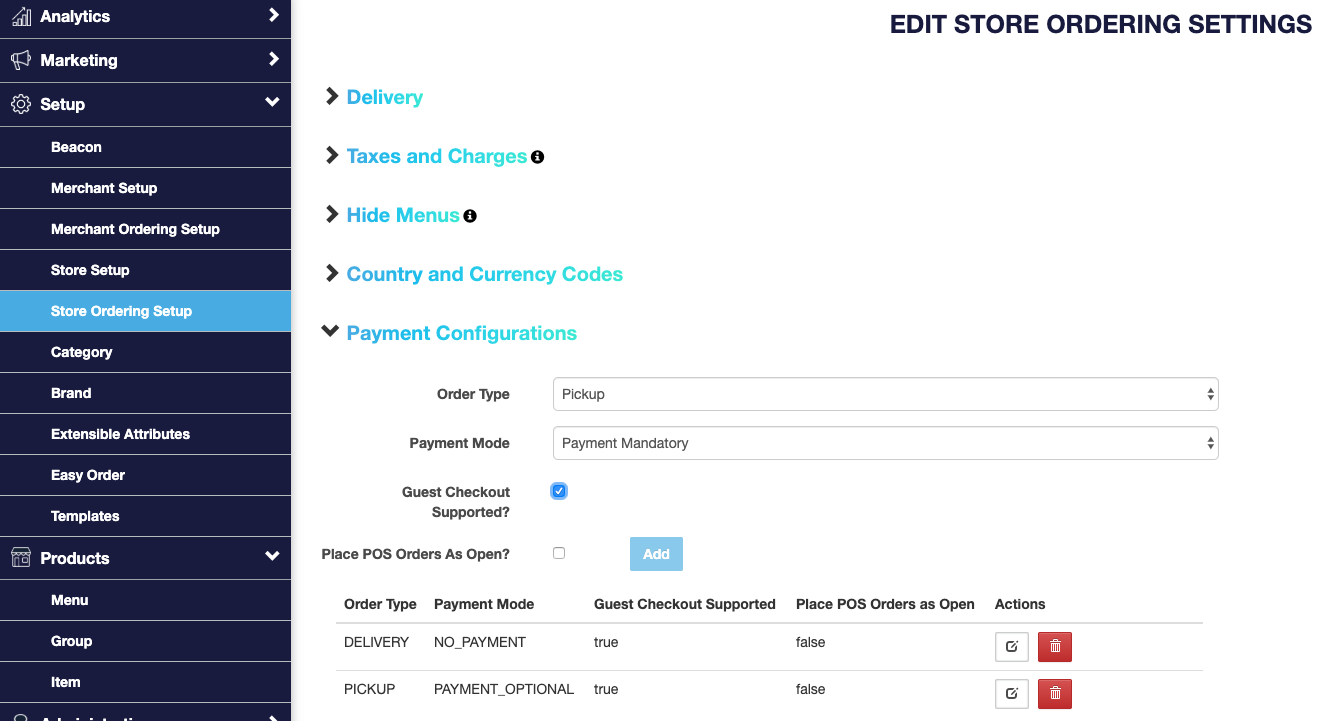Viewport: 1338px width, 721px height.
Task: Edit the DELIVERY payment configuration row
Action: click(x=1011, y=646)
